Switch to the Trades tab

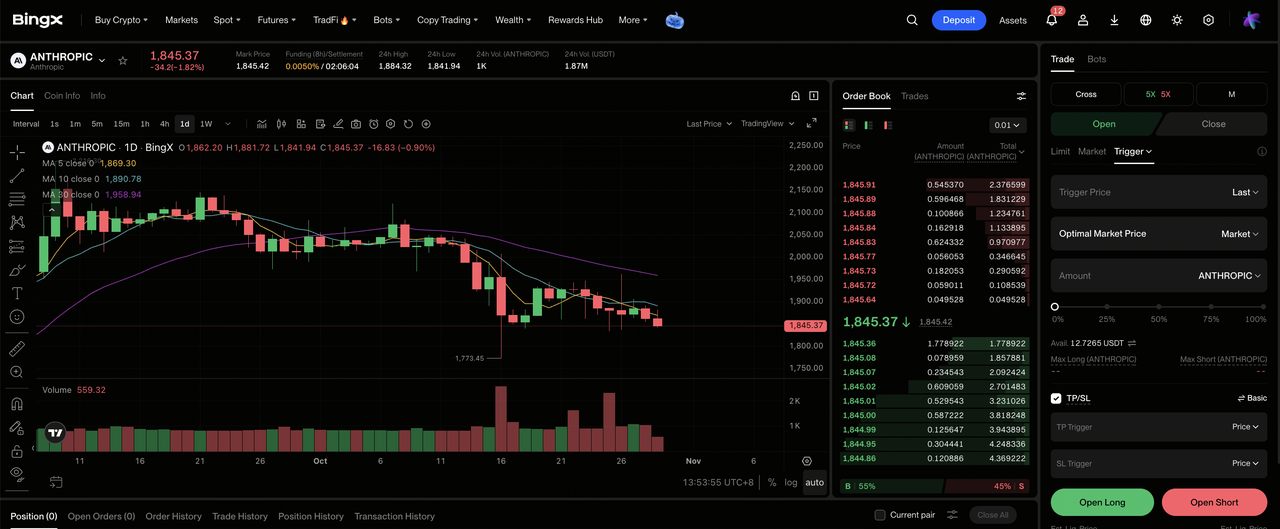tap(914, 96)
